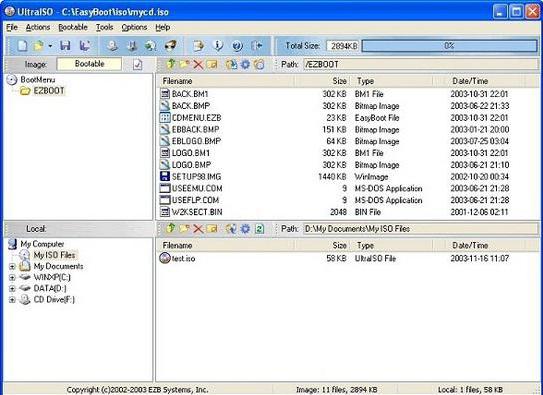Select the EZBOOT folder in the image tree

pos(49,91)
